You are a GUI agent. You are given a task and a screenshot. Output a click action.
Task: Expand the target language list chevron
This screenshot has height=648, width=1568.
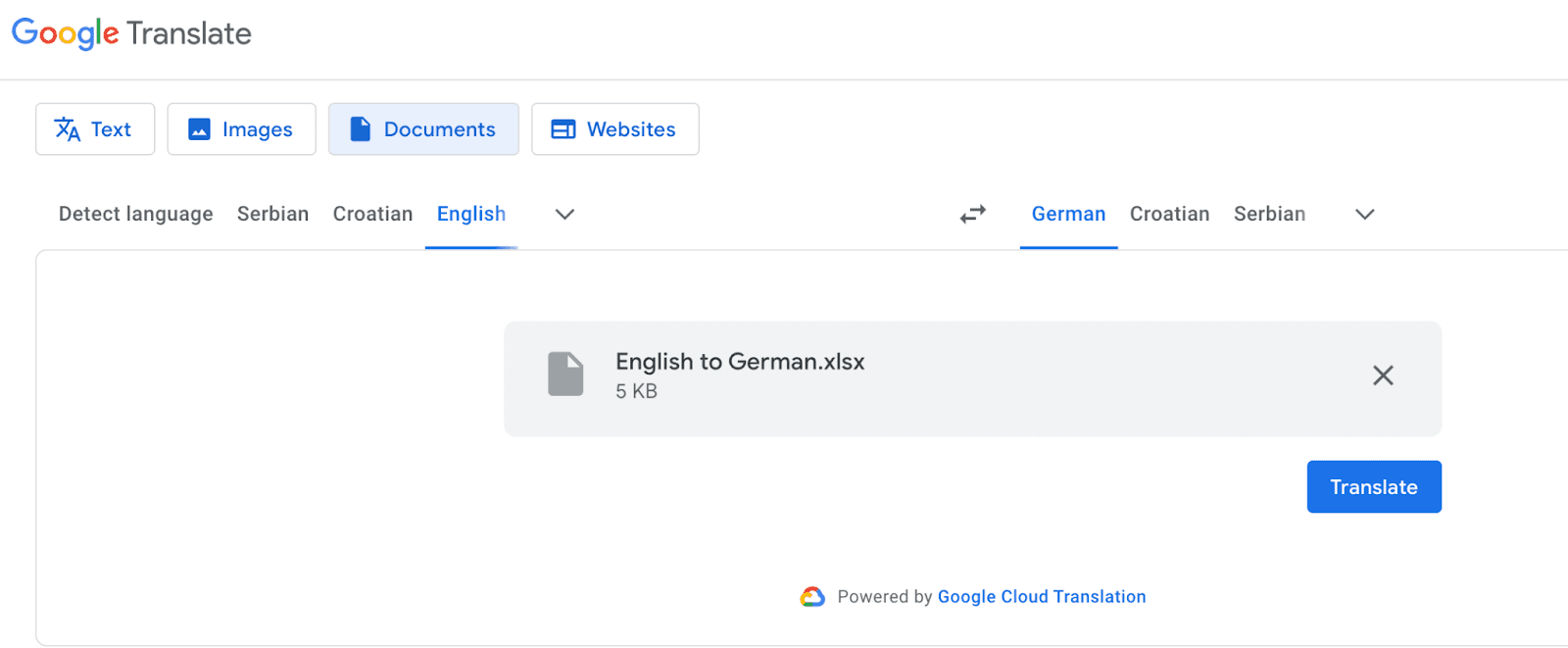[x=1364, y=215]
